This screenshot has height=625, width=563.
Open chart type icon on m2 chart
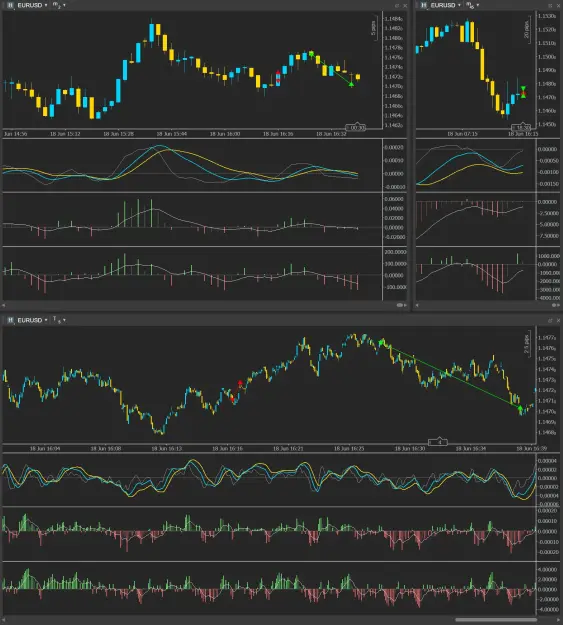(10, 5)
